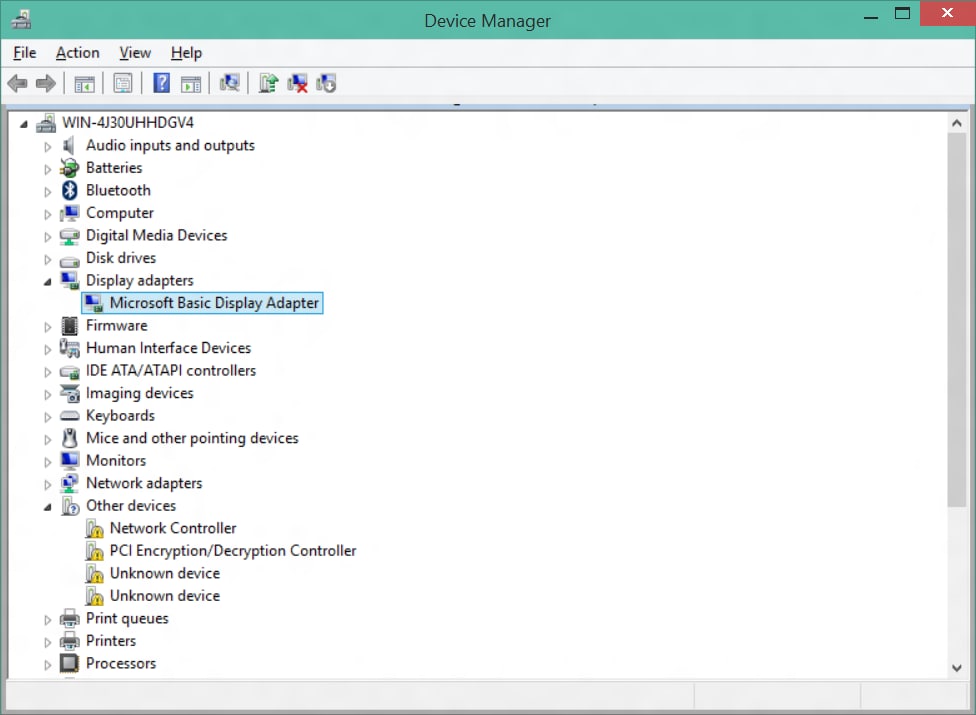Click the Network Controller warning icon
This screenshot has height=715, width=976.
[x=94, y=528]
